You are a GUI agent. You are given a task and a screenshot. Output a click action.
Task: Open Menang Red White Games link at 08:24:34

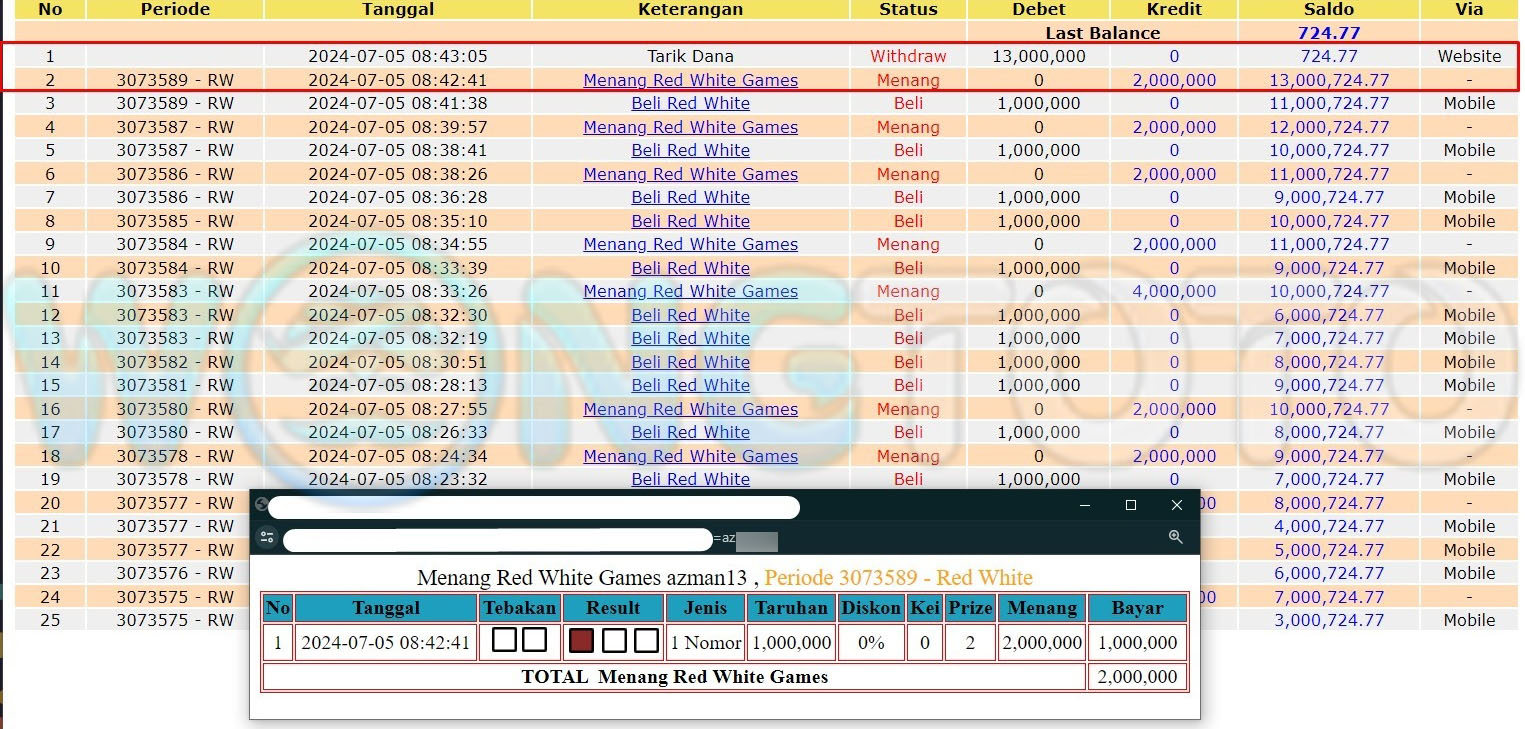click(690, 456)
